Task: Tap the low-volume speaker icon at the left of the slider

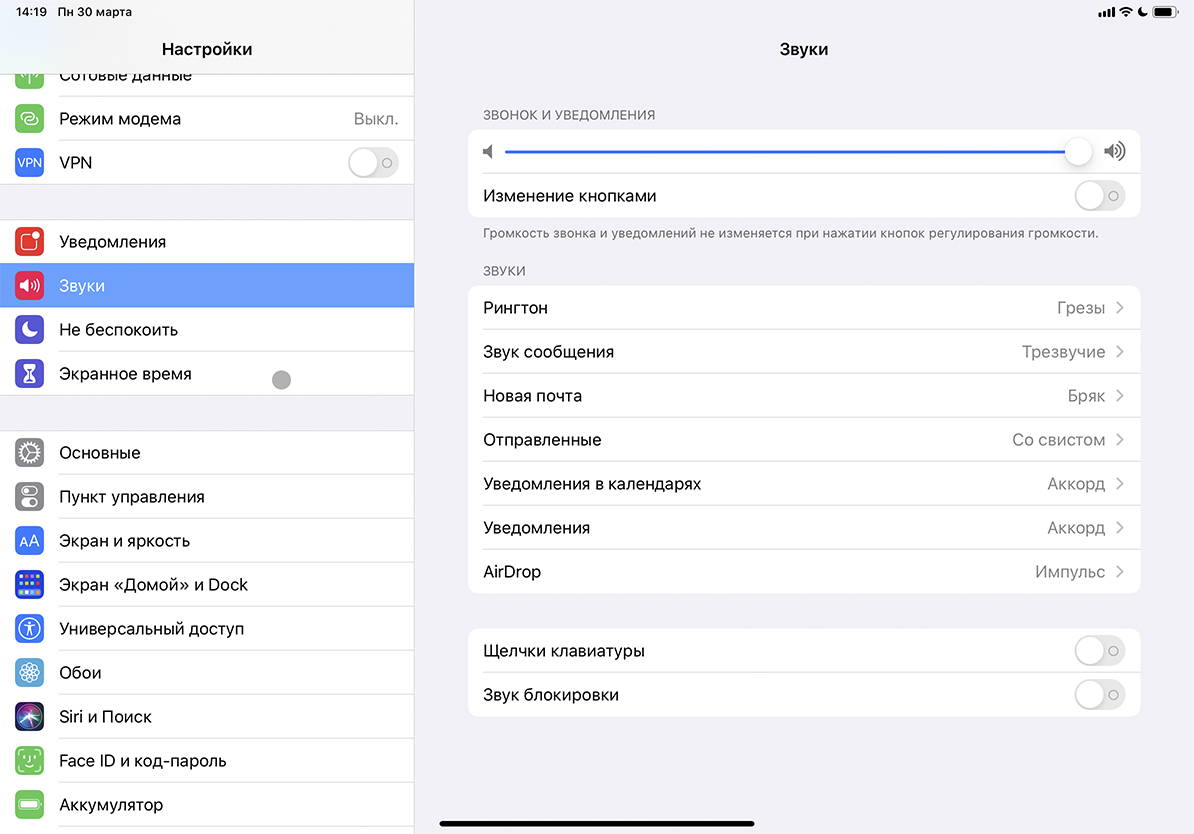Action: tap(488, 152)
